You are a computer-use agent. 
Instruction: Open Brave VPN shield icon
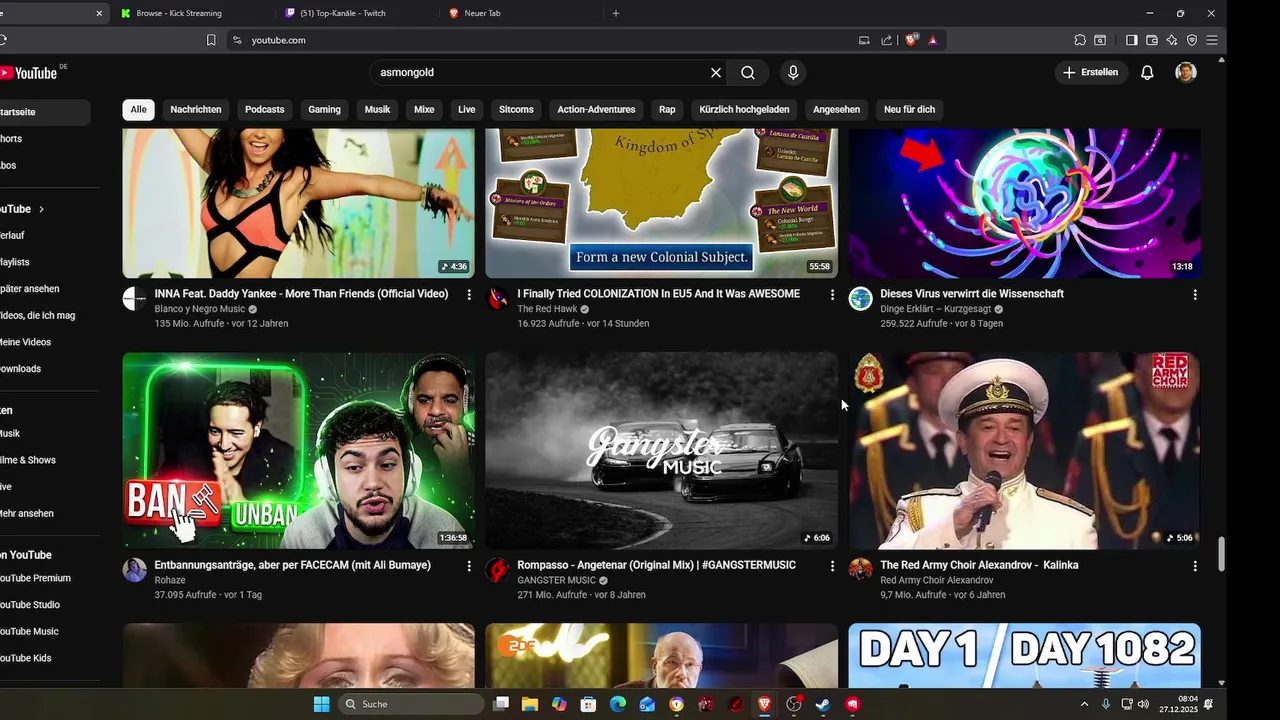(x=1192, y=40)
